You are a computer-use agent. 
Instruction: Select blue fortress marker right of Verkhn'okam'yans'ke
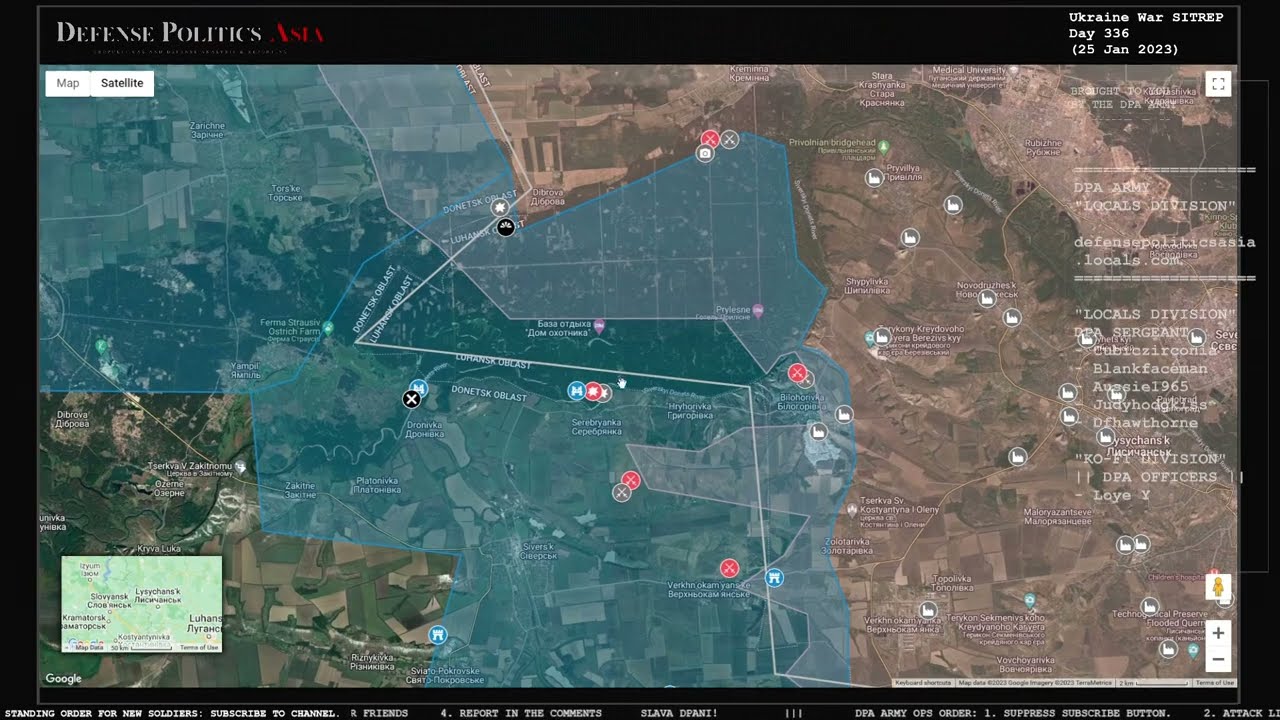tap(774, 578)
